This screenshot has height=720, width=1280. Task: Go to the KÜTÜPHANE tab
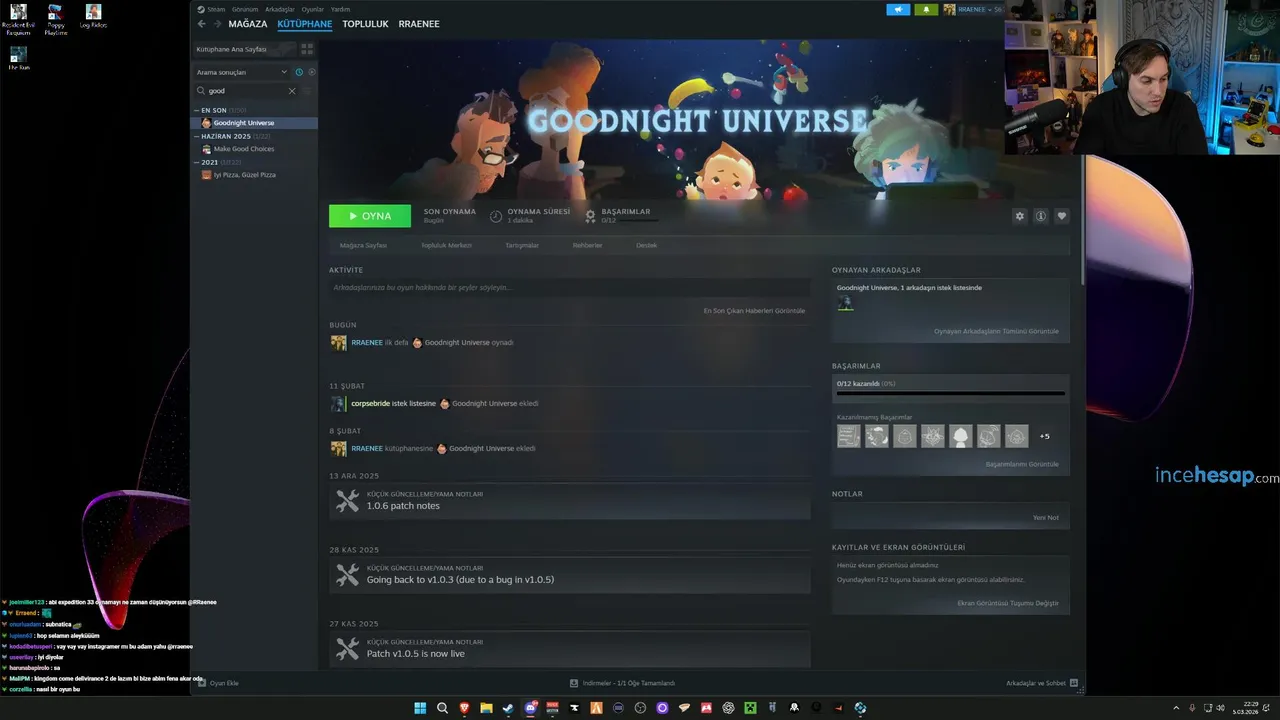pos(305,24)
